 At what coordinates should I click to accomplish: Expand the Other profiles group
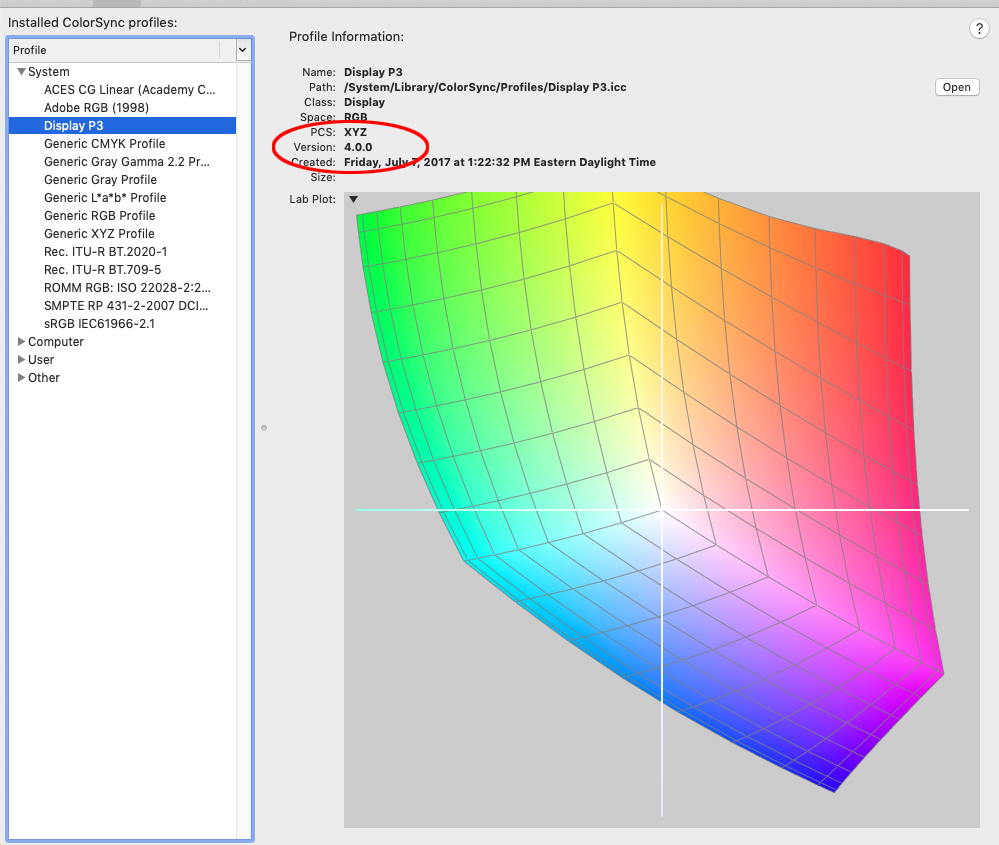(x=20, y=377)
